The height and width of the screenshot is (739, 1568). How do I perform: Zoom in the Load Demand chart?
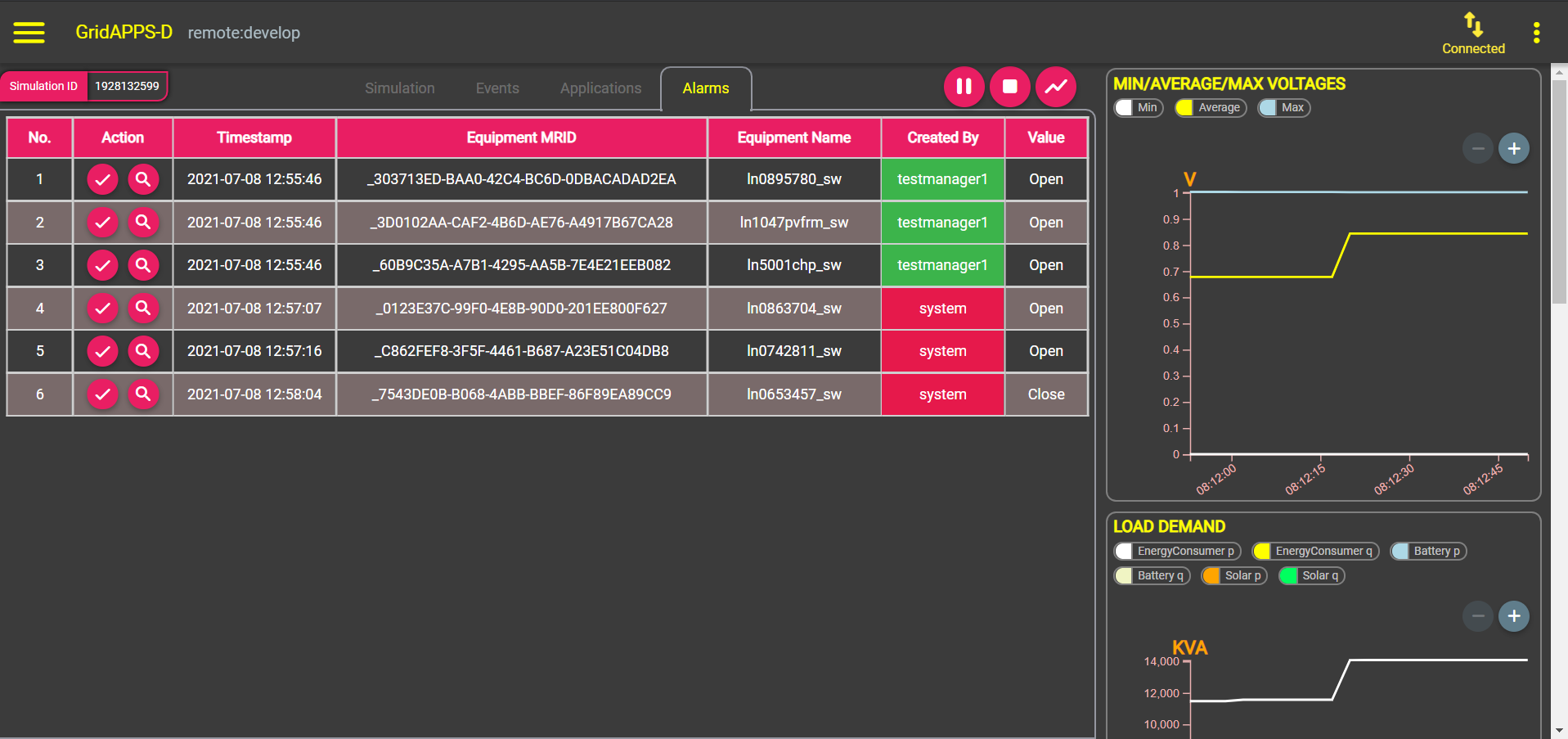pos(1514,616)
